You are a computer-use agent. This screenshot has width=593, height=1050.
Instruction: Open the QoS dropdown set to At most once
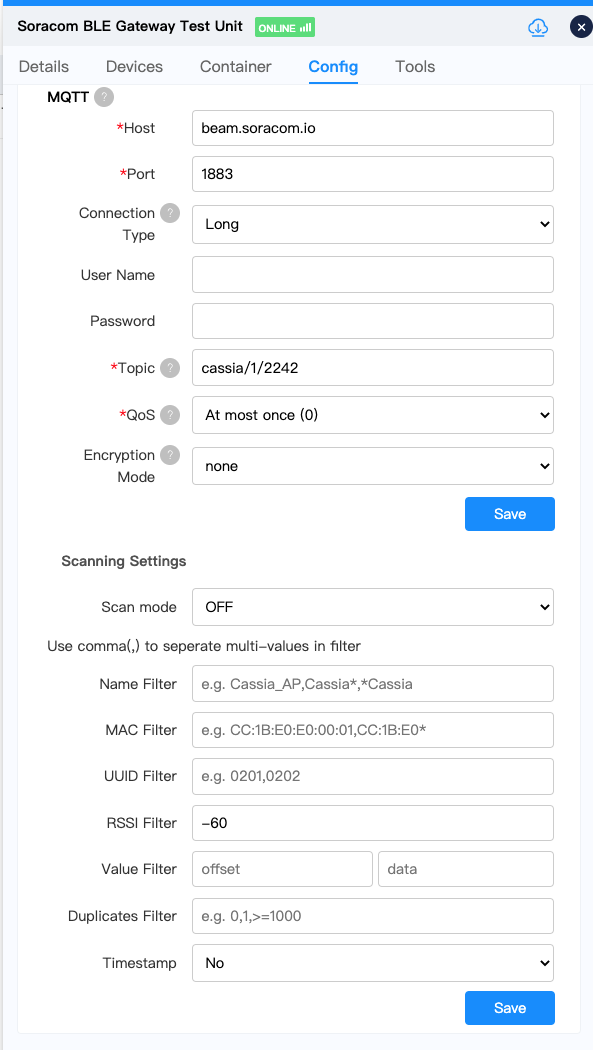[x=372, y=414]
